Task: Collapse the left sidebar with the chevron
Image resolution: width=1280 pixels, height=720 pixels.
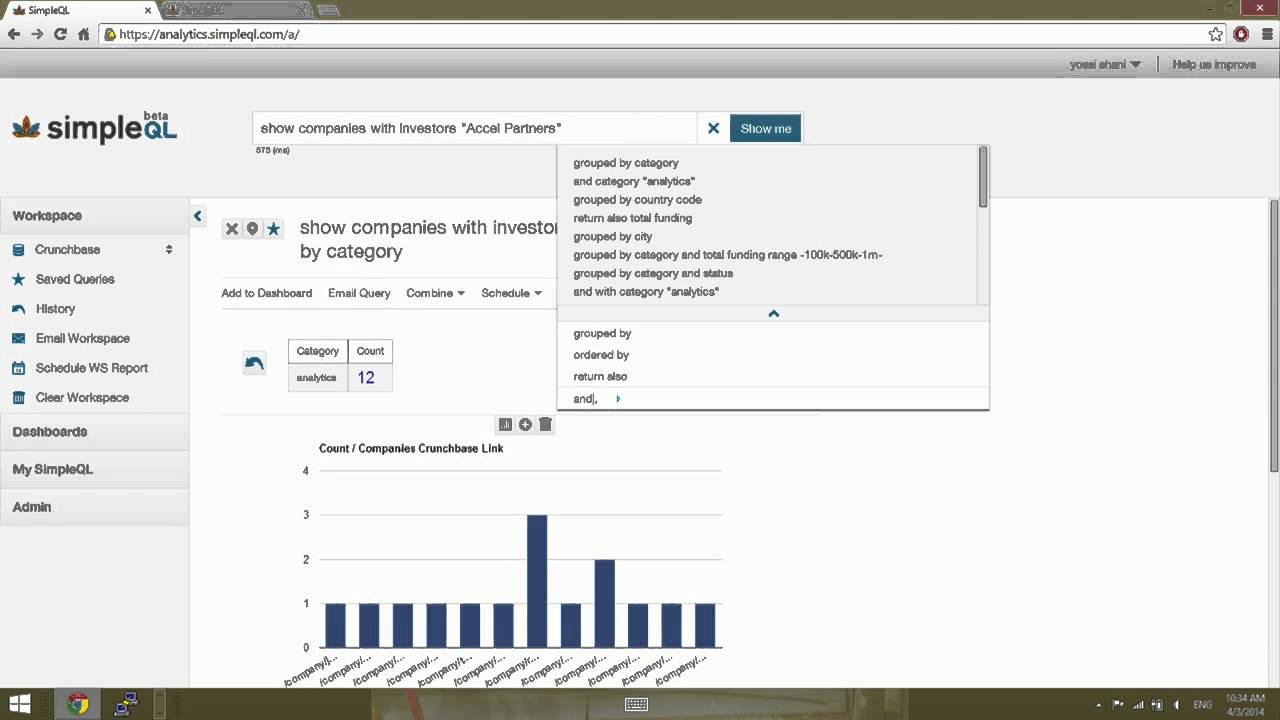Action: click(198, 216)
